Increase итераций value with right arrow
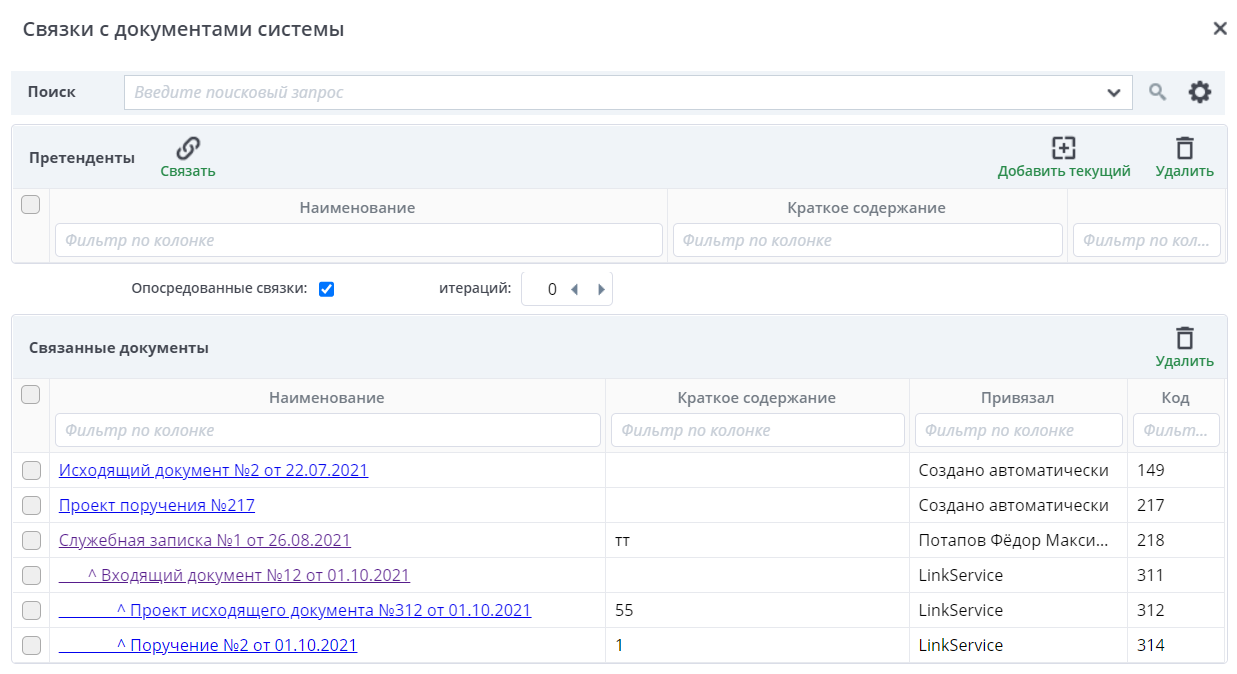Viewport: 1237px width, 674px height. [x=601, y=290]
